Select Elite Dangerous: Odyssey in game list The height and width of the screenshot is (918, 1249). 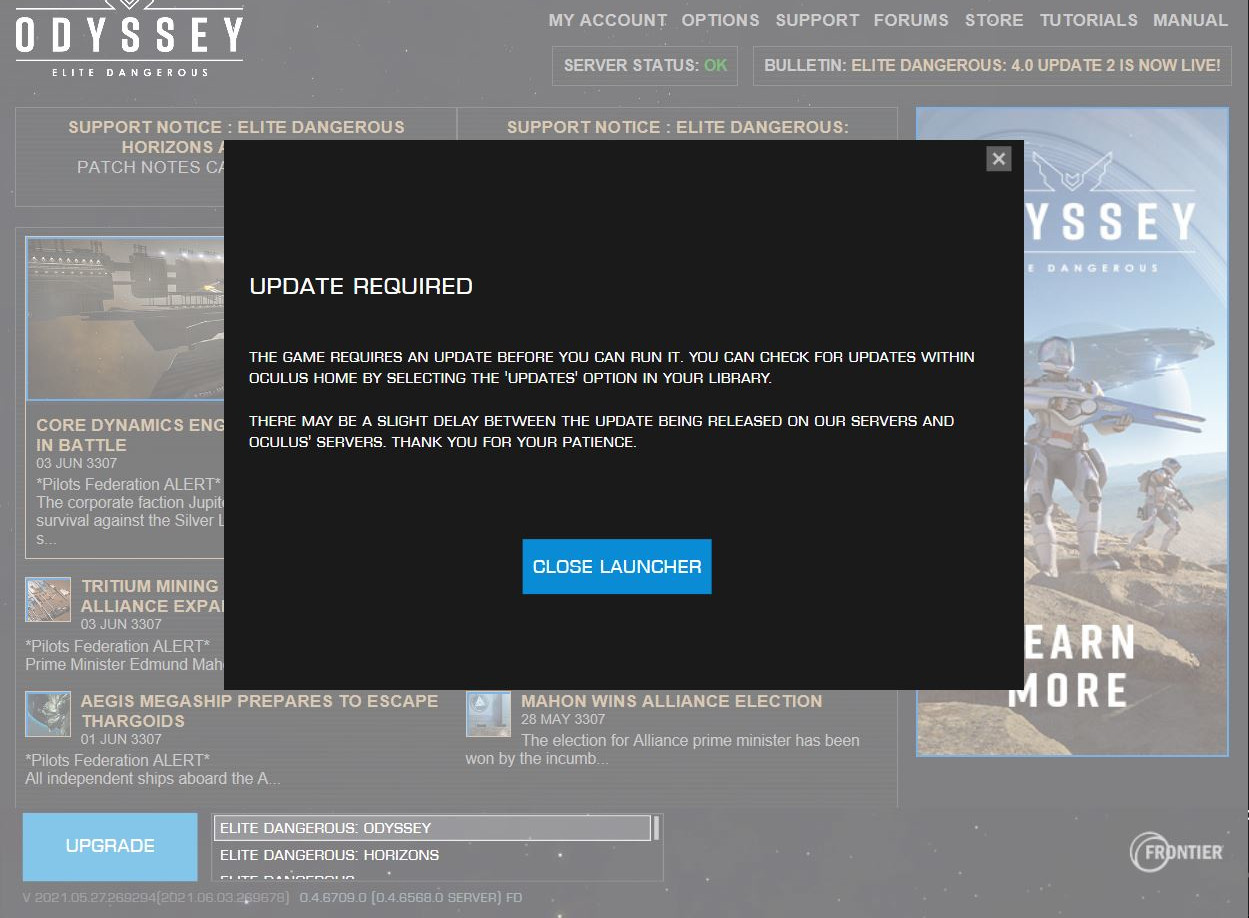pyautogui.click(x=432, y=828)
